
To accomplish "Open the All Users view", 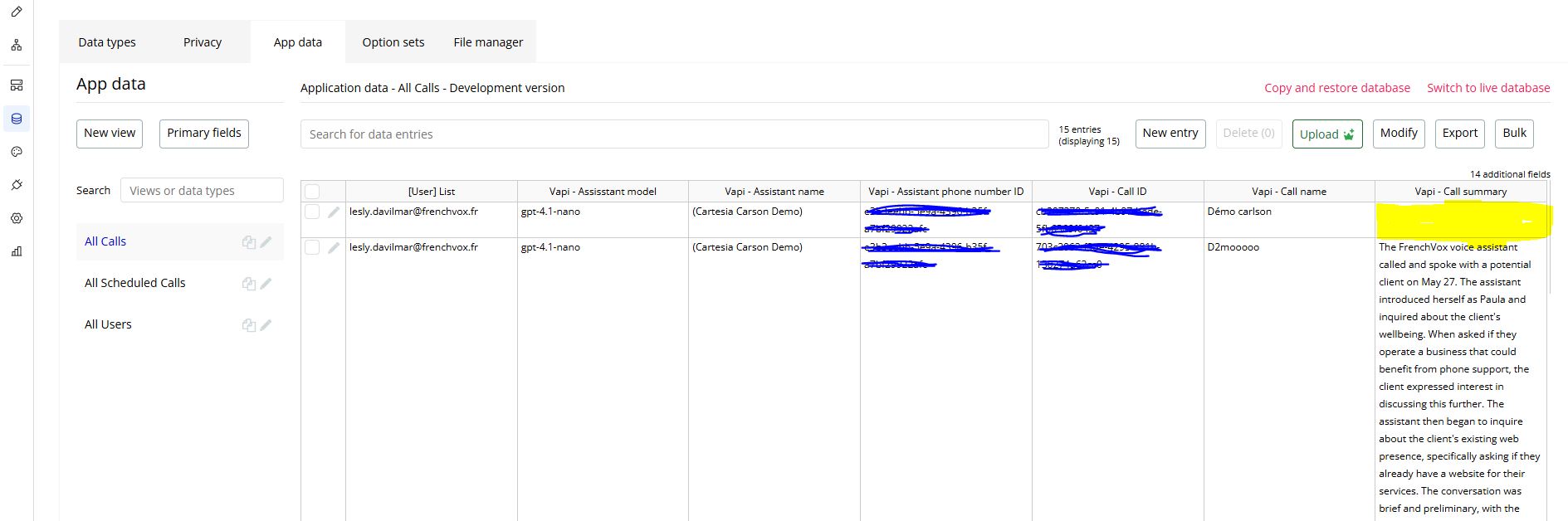I will (108, 324).
